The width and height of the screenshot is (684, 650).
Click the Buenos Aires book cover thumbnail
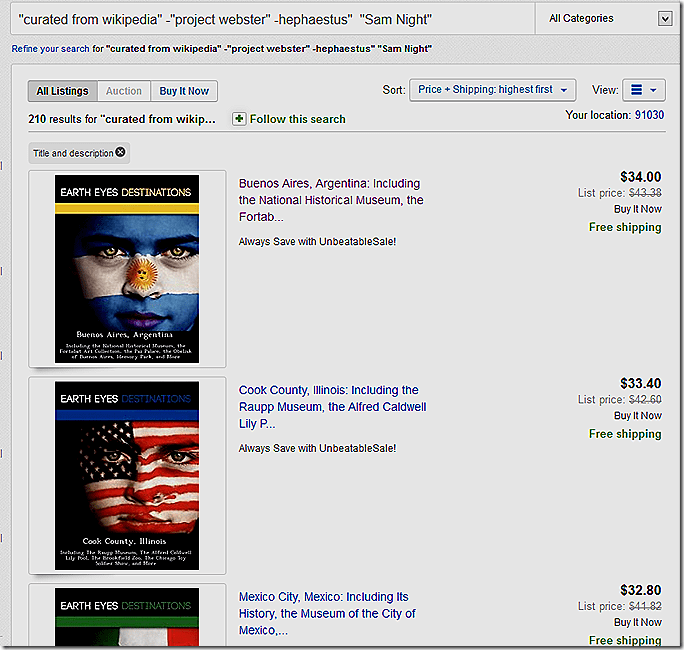pos(127,269)
